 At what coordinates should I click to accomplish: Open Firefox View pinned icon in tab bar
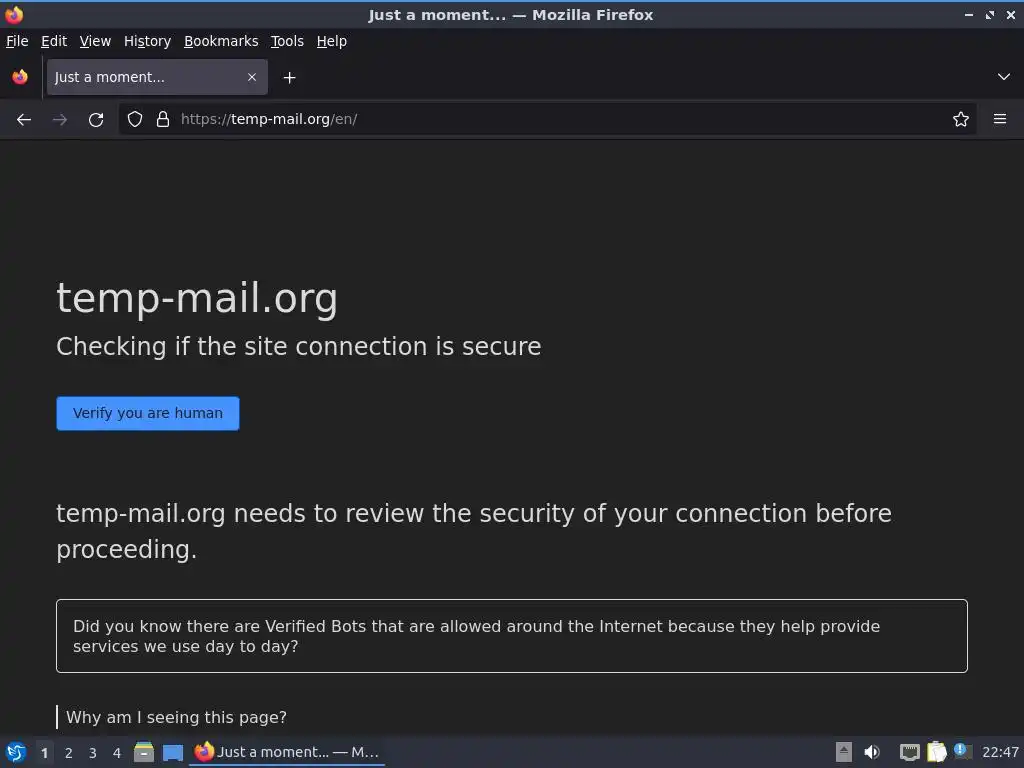pyautogui.click(x=20, y=77)
